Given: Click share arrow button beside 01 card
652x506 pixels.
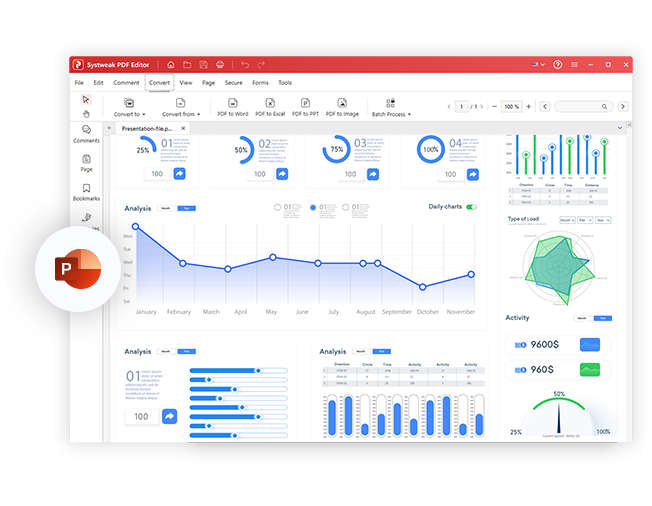Looking at the screenshot, I should [179, 173].
